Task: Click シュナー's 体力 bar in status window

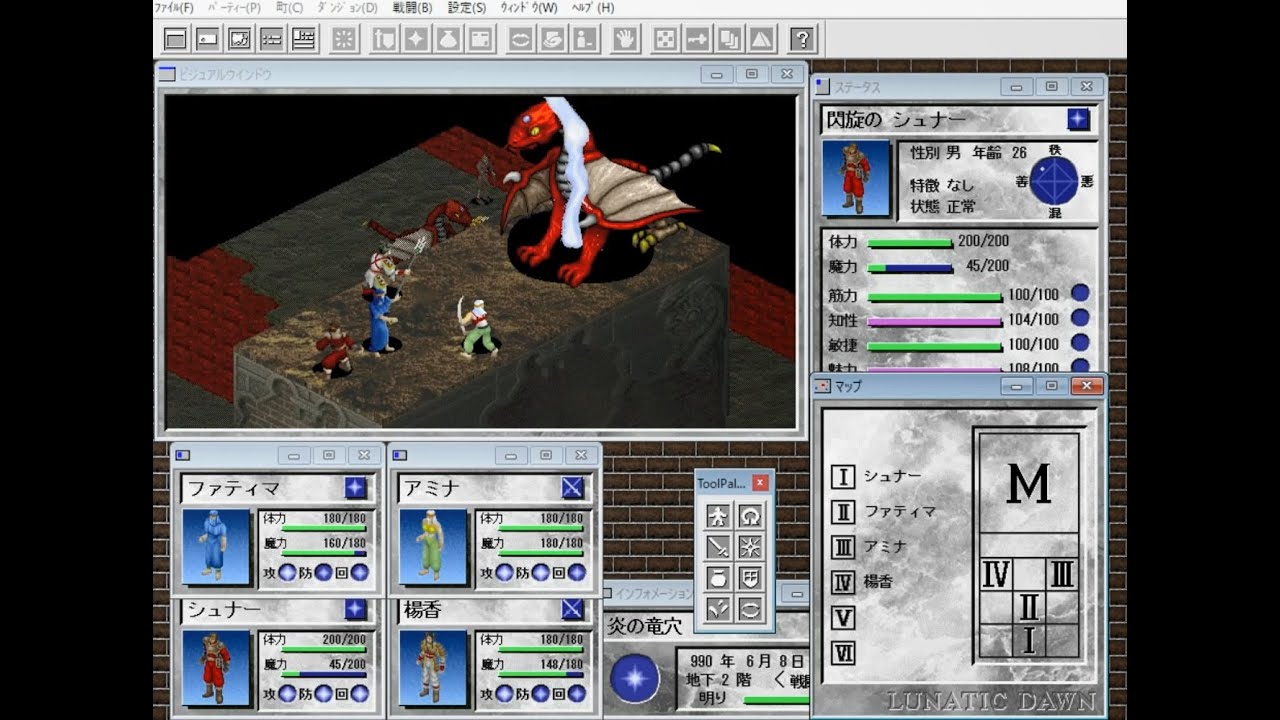Action: click(x=910, y=243)
